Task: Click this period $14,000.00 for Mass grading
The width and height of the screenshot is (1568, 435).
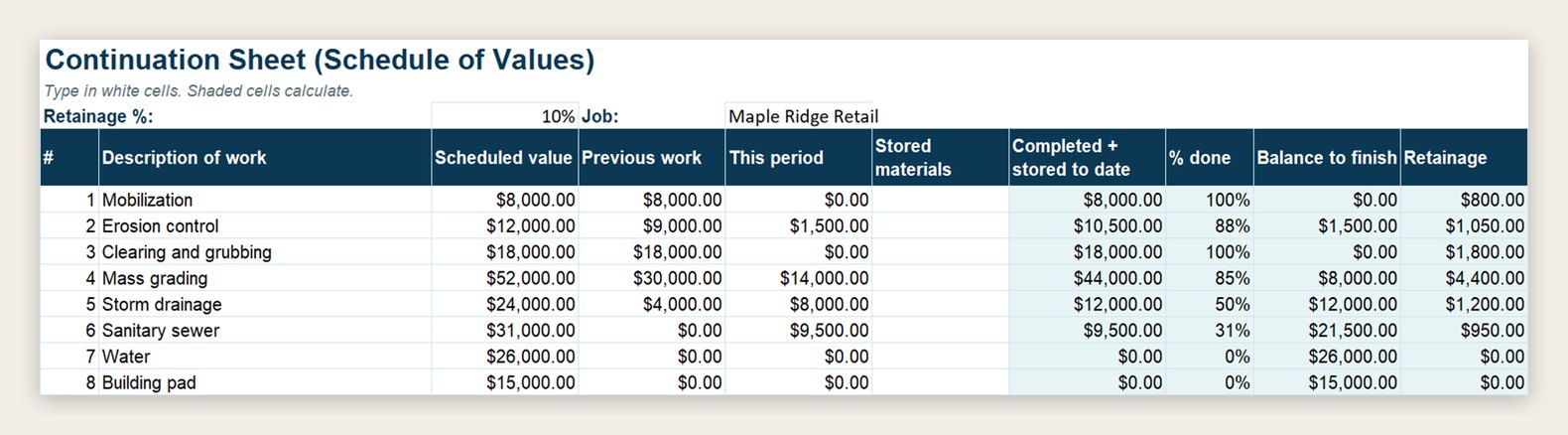Action: coord(798,278)
